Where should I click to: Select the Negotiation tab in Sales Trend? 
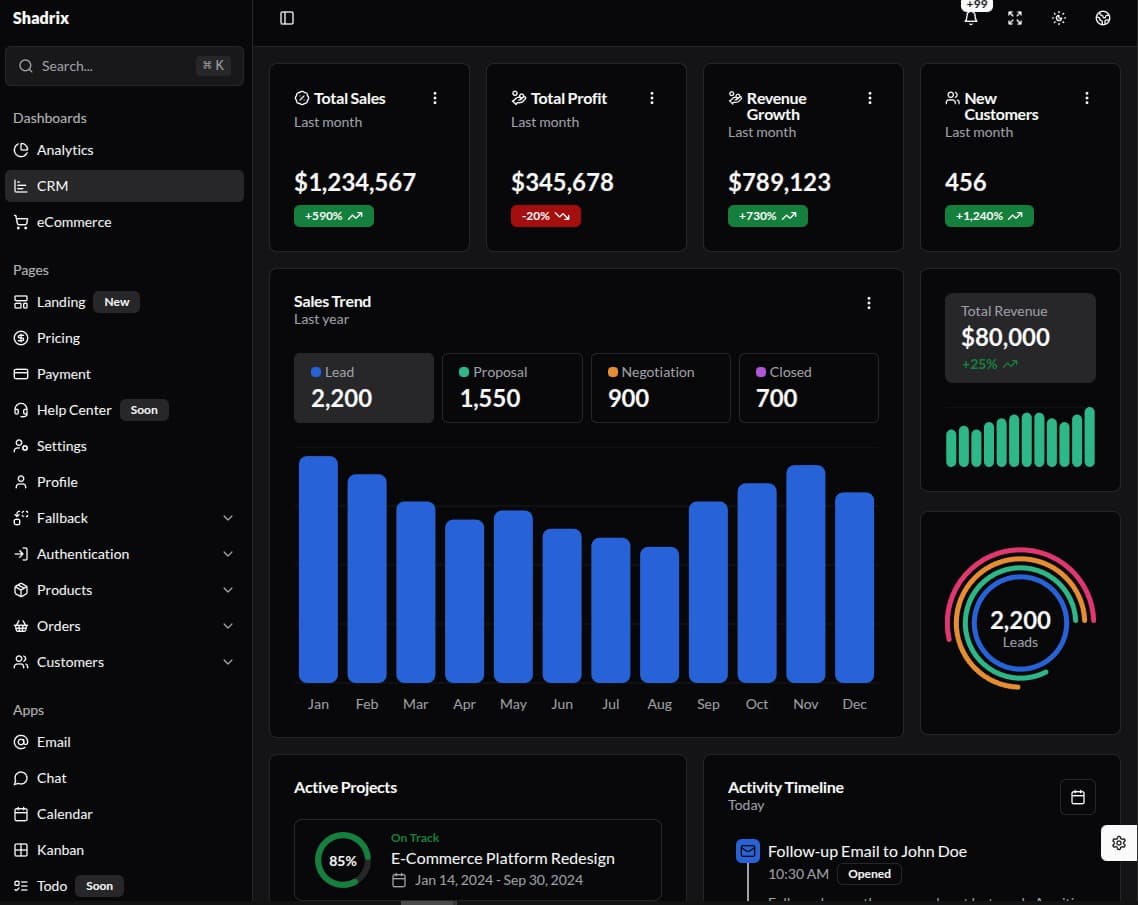tap(660, 388)
